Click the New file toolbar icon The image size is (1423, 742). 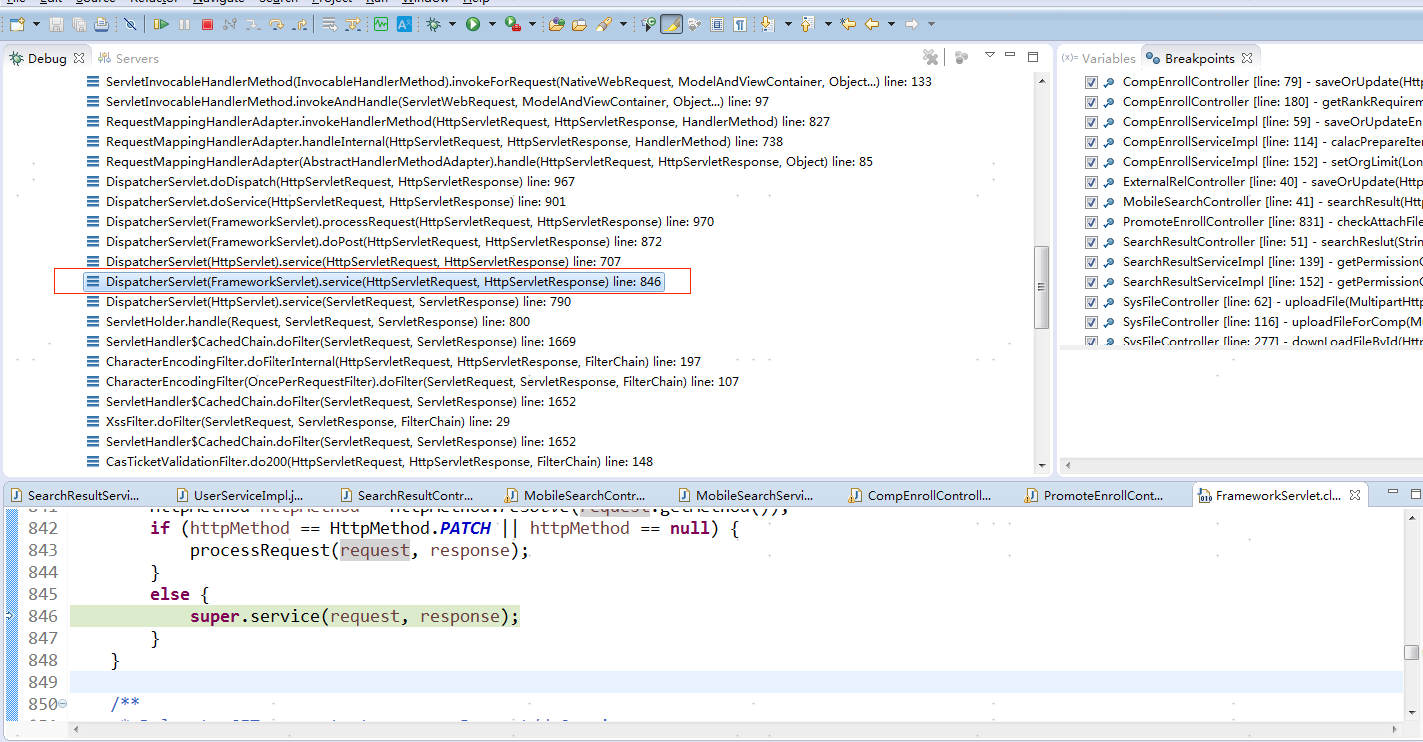(17, 24)
